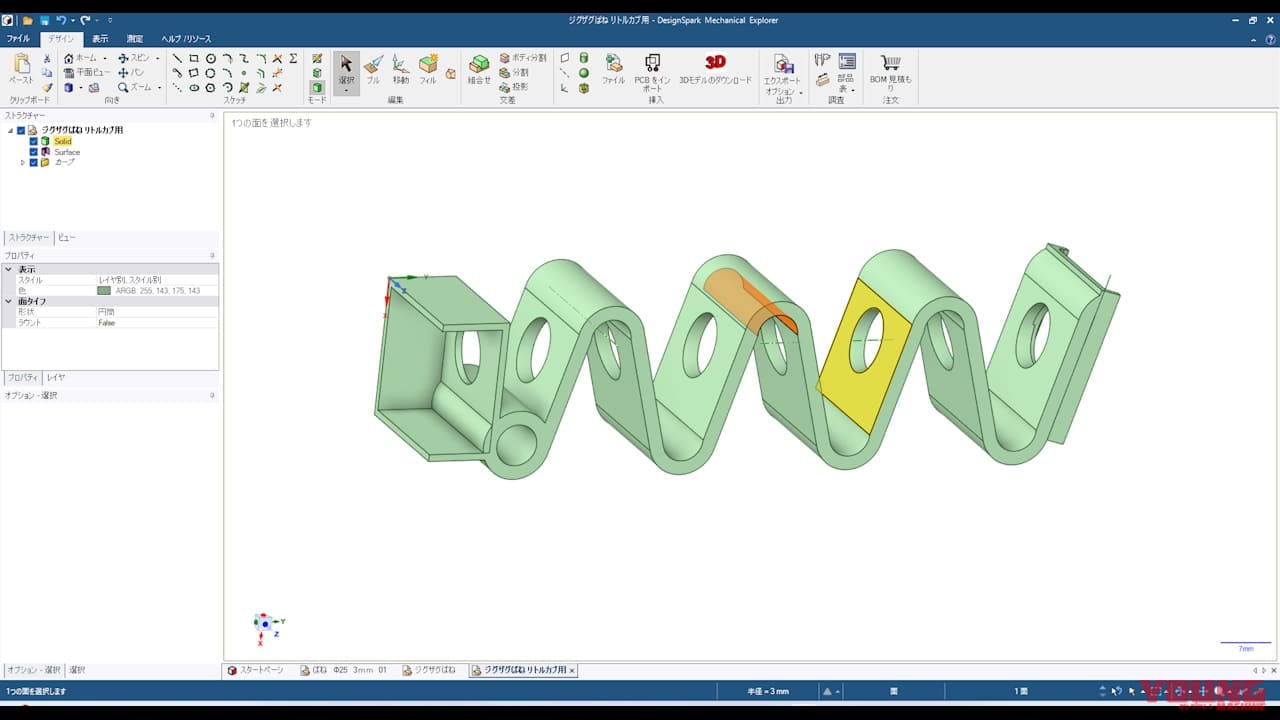
Task: Toggle the カーブ folder checkbox
Action: (x=33, y=162)
